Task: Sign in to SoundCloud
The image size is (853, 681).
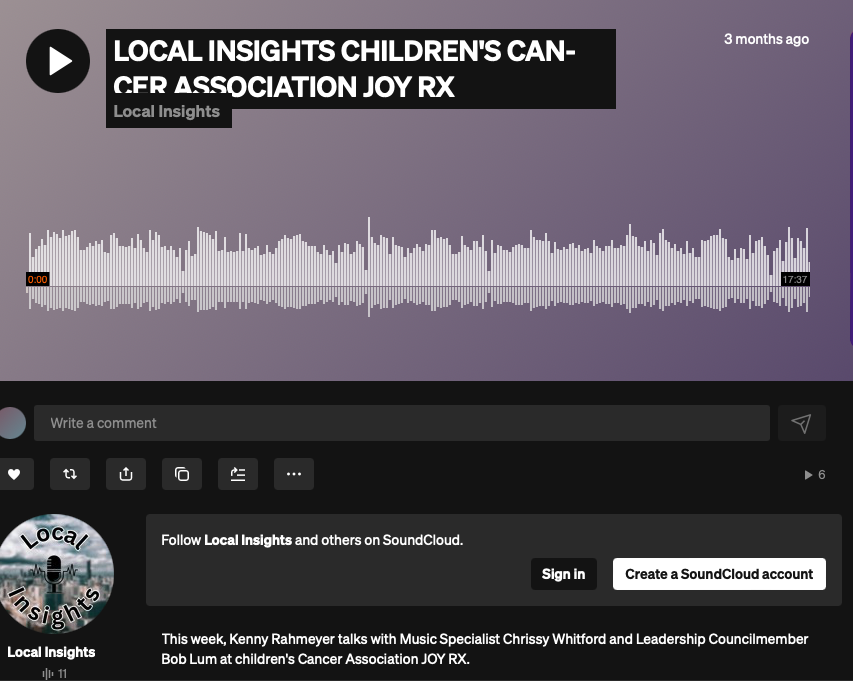Action: click(x=563, y=574)
